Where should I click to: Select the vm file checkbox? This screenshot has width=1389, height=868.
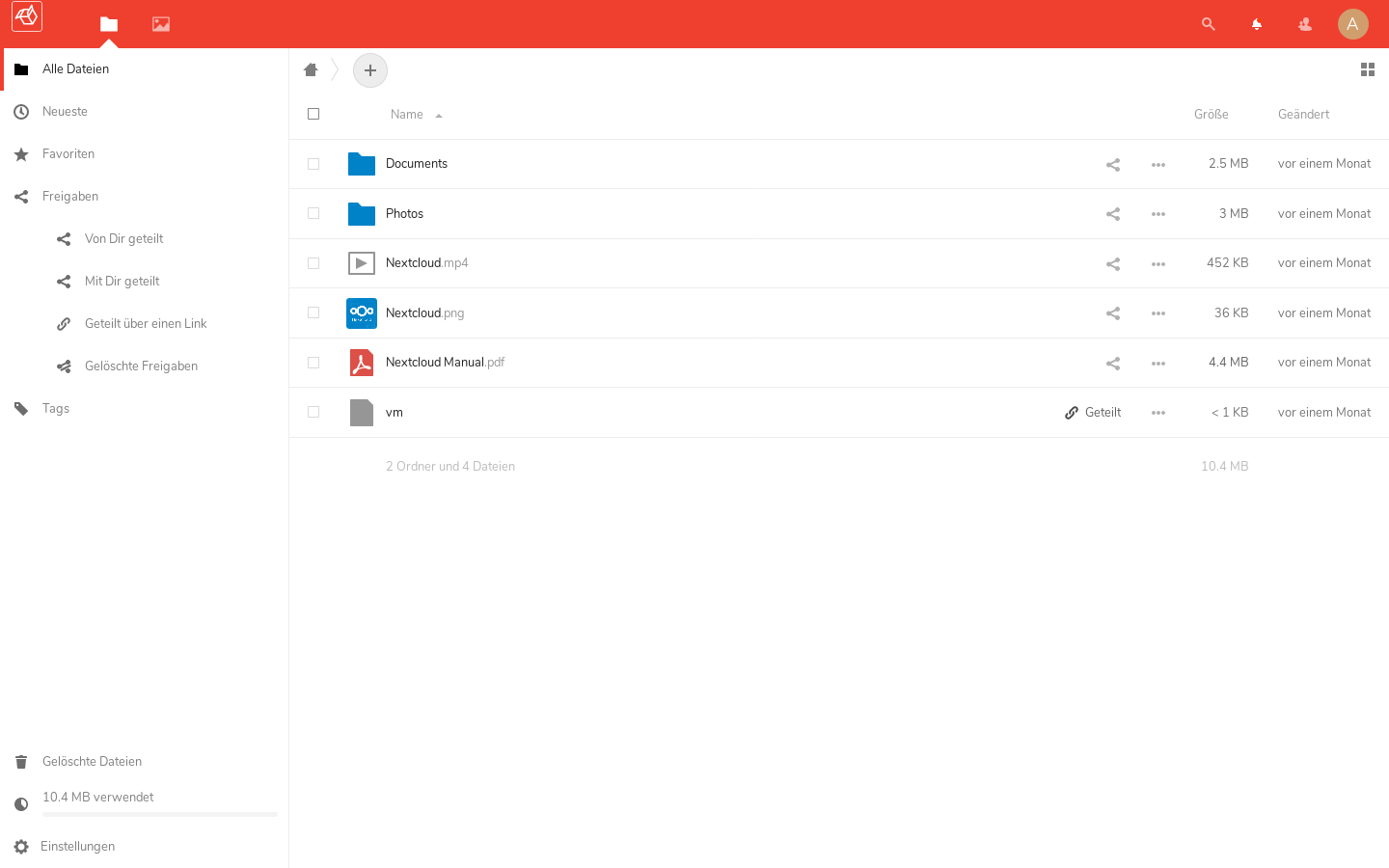[313, 412]
